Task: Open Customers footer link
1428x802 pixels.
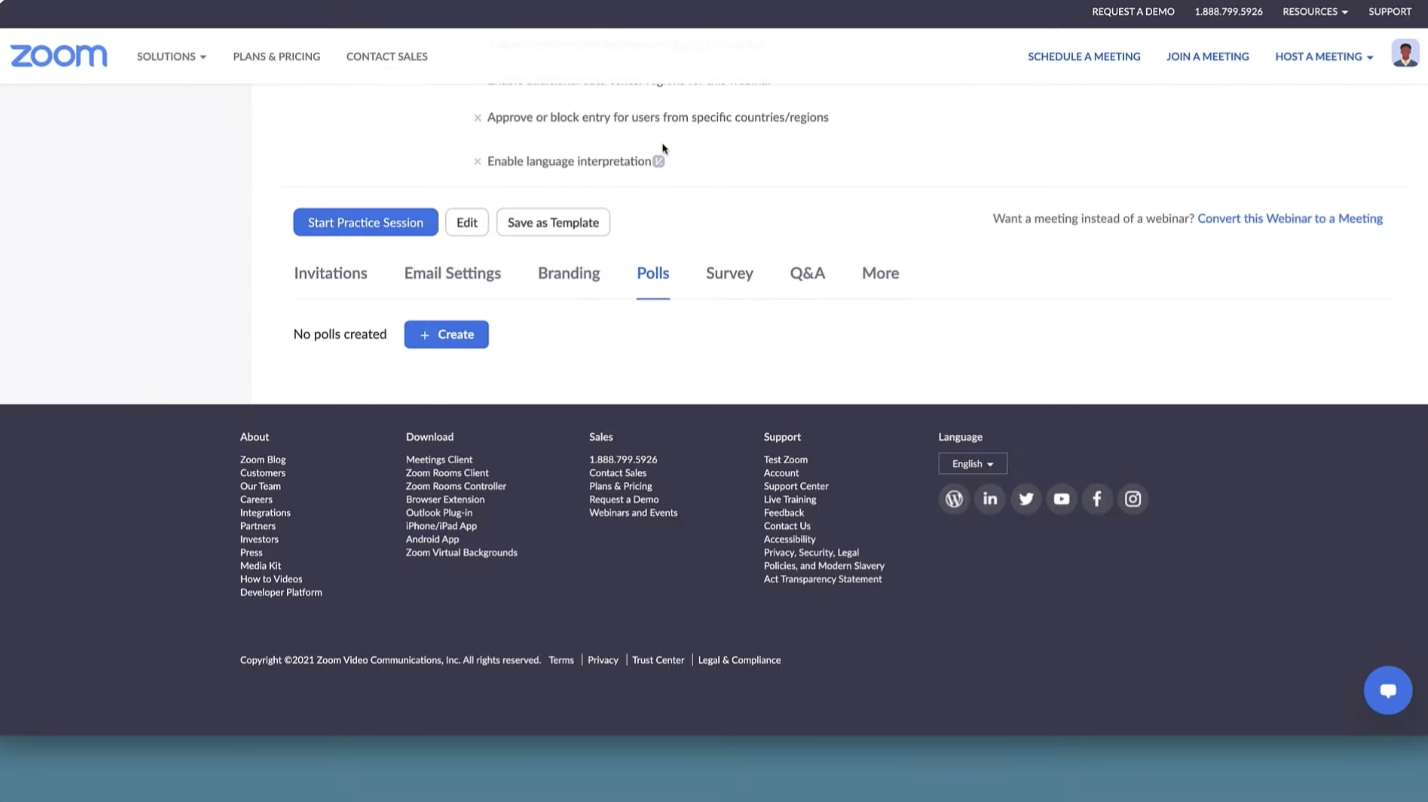Action: coord(262,473)
